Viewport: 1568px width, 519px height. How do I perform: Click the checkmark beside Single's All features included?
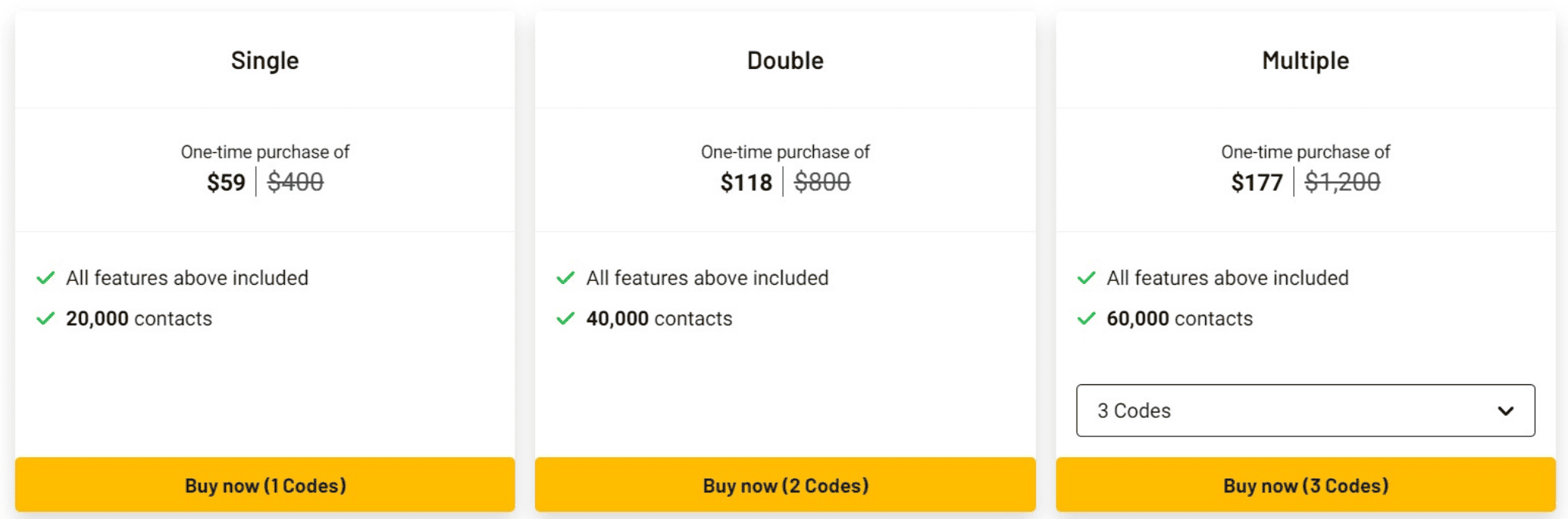pyautogui.click(x=46, y=278)
